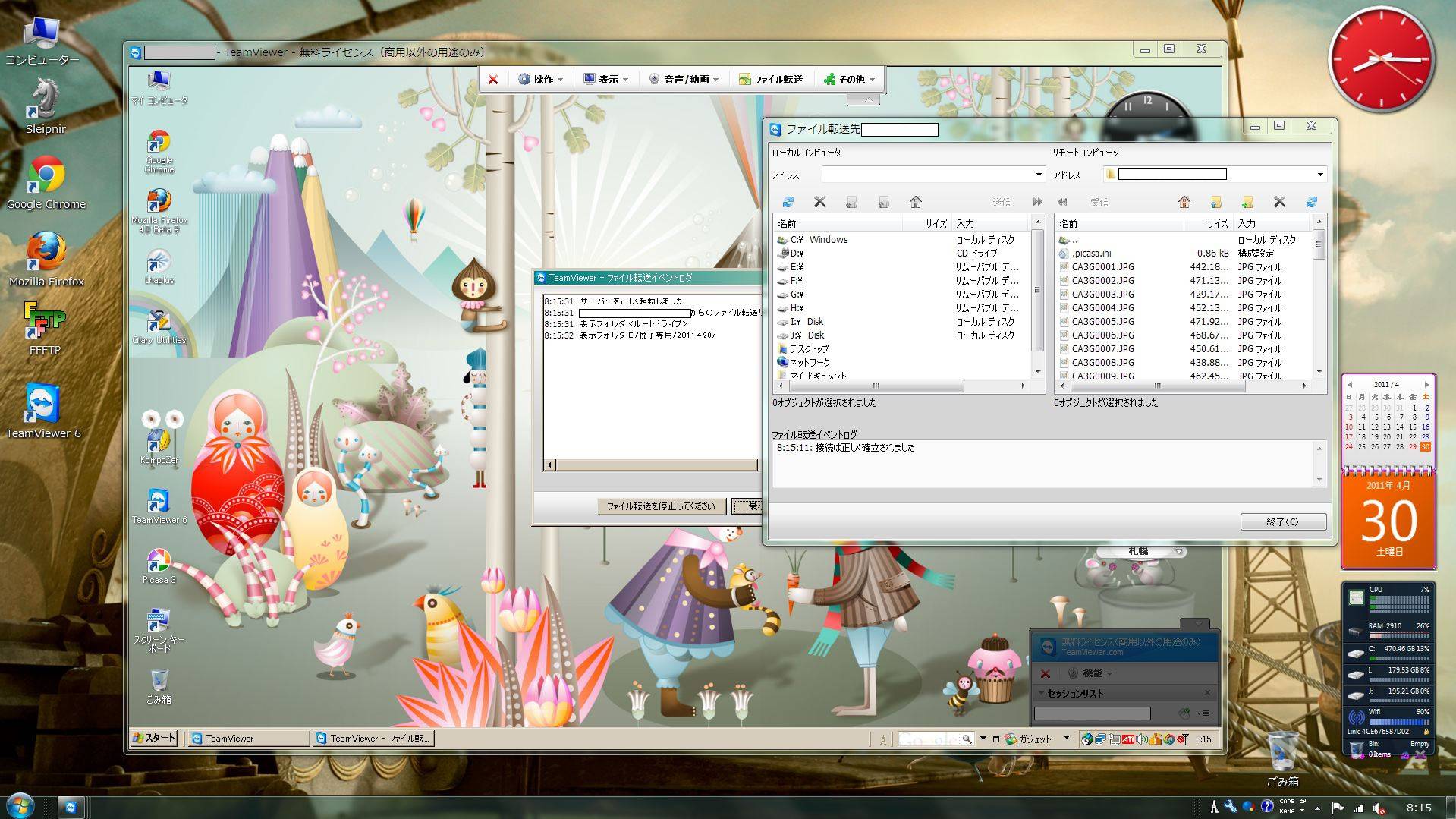Open local コンピューター desktop icon

[x=42, y=39]
